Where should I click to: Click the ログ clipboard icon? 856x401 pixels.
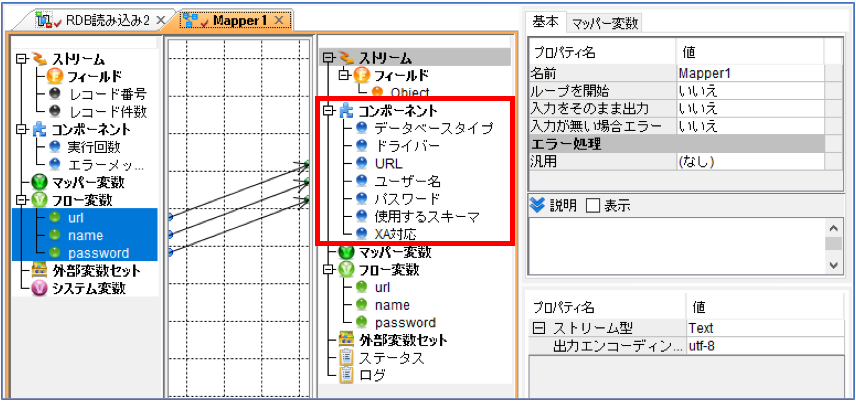pyautogui.click(x=346, y=375)
